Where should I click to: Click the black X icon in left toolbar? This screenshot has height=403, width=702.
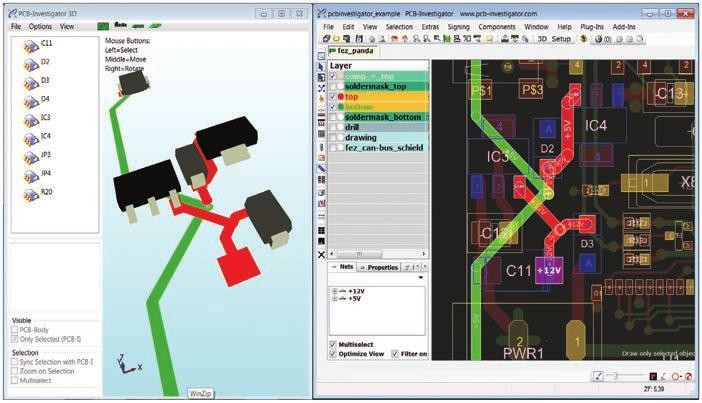click(x=321, y=255)
